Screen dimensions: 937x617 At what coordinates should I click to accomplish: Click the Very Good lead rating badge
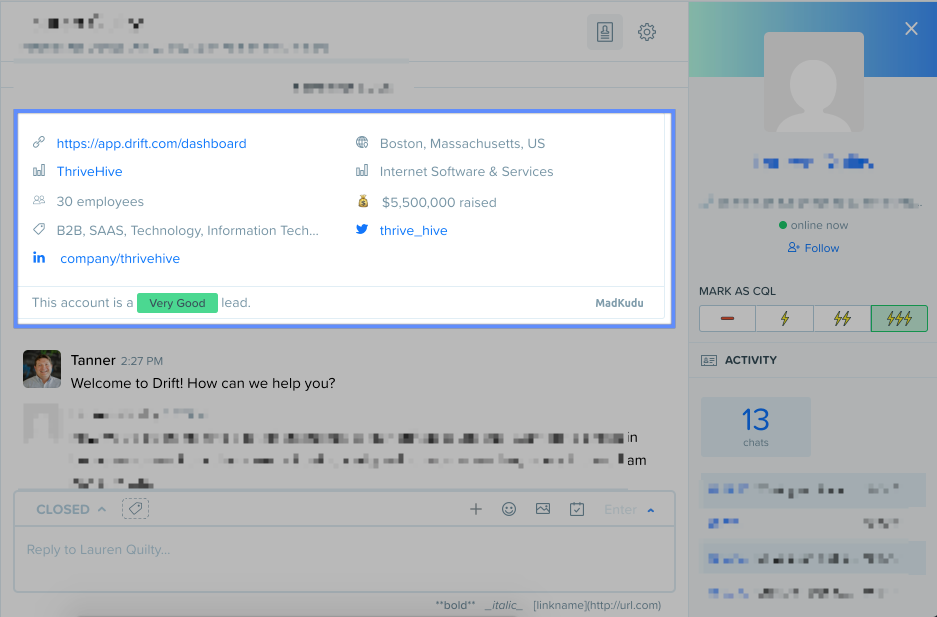click(x=177, y=302)
